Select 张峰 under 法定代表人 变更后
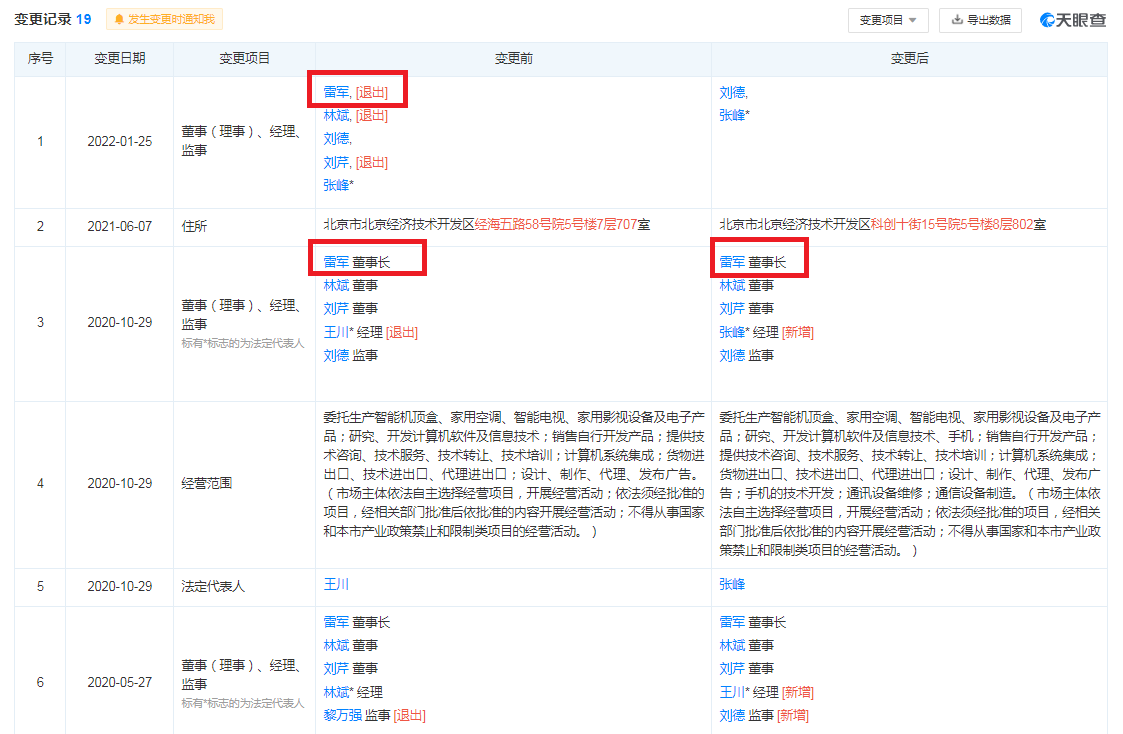Viewport: 1123px width, 734px height. pyautogui.click(x=730, y=582)
